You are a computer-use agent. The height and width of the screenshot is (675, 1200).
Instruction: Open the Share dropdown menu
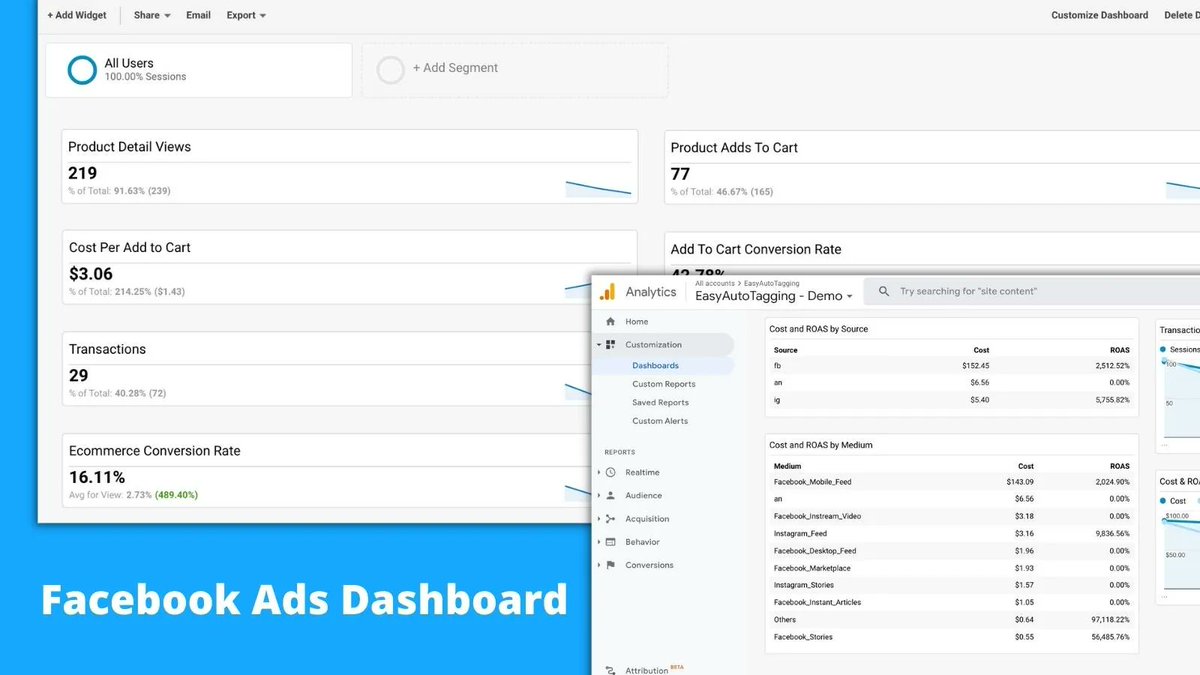pyautogui.click(x=152, y=16)
